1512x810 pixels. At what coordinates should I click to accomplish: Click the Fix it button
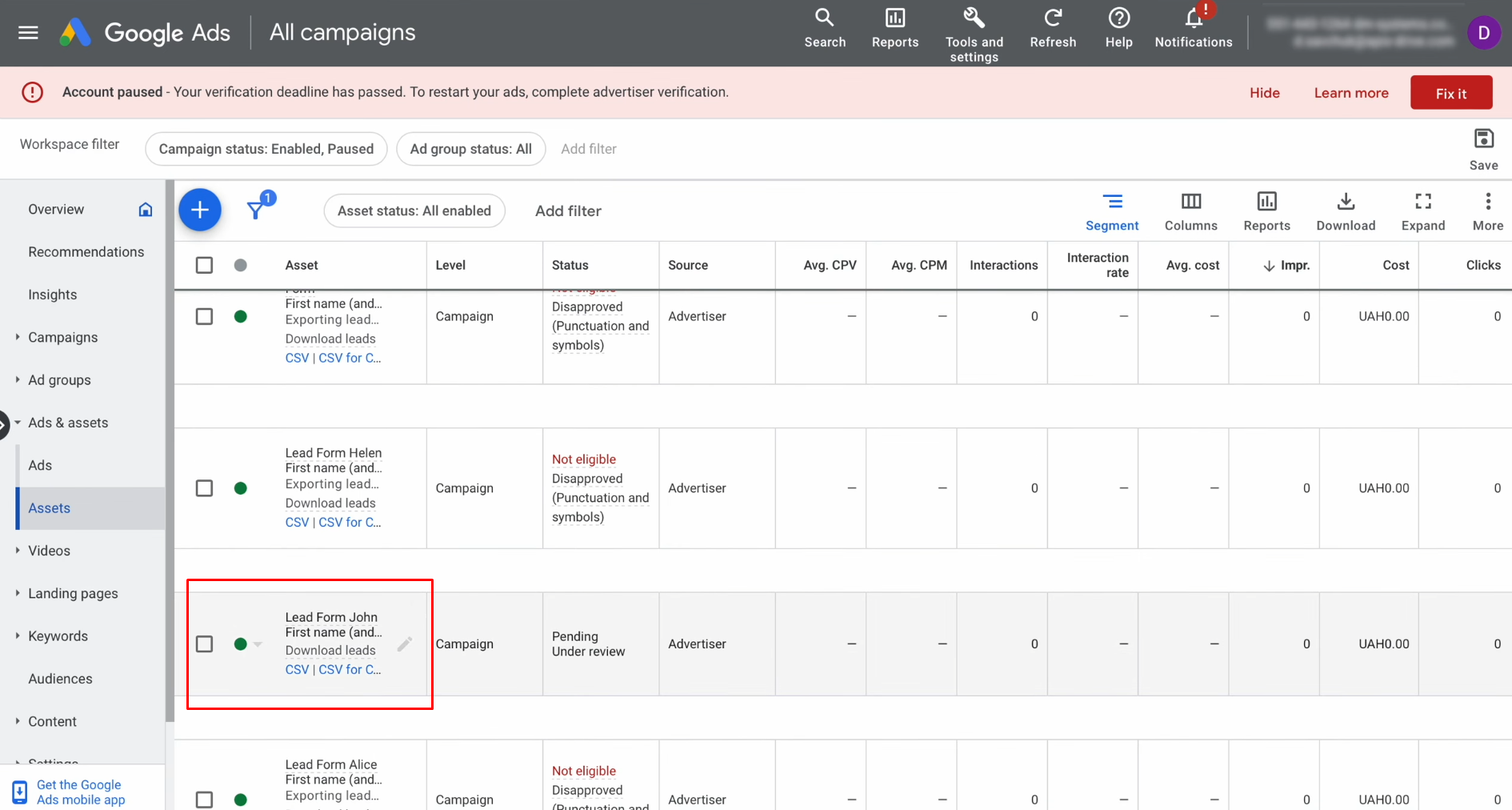pyautogui.click(x=1450, y=93)
